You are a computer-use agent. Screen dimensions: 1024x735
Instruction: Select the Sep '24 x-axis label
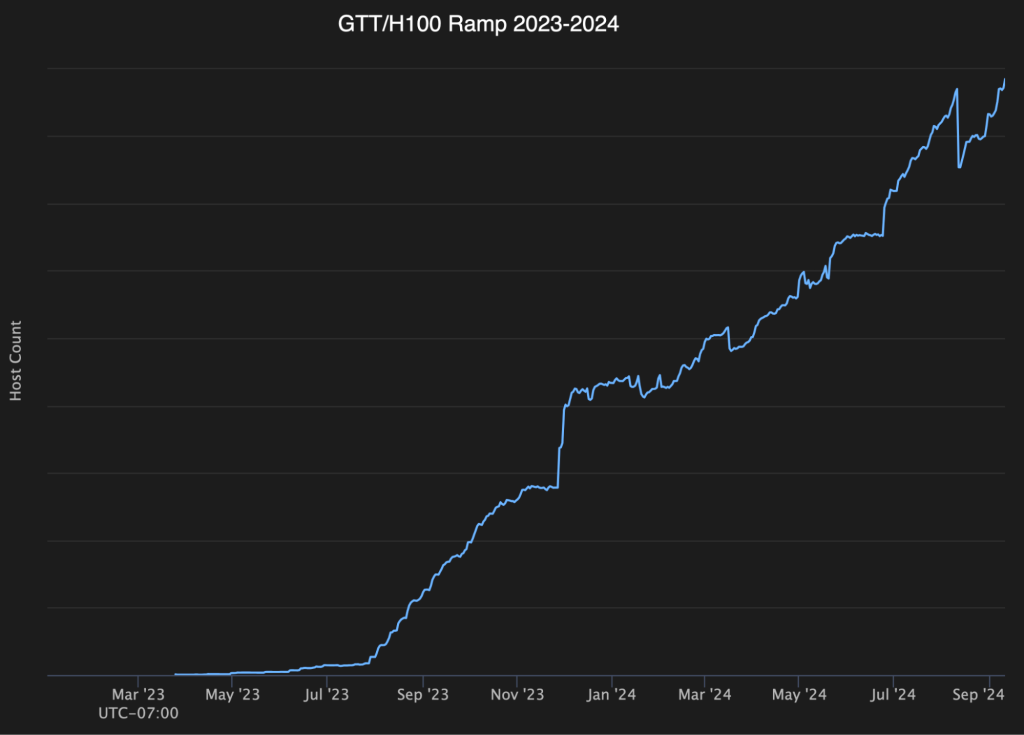click(978, 694)
